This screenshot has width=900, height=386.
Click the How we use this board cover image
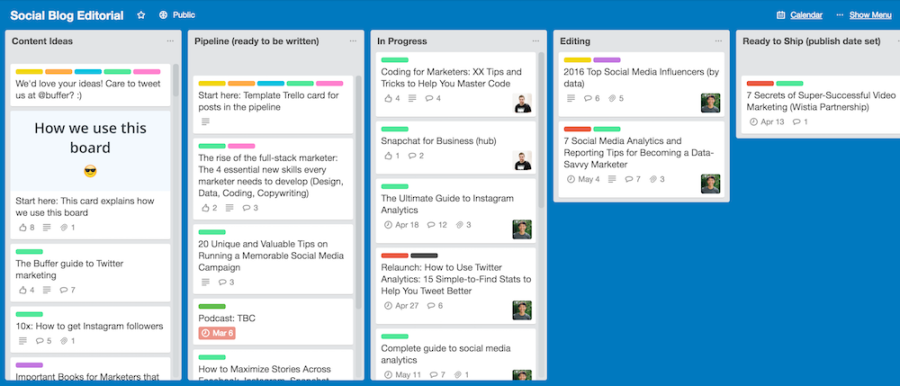[91, 151]
